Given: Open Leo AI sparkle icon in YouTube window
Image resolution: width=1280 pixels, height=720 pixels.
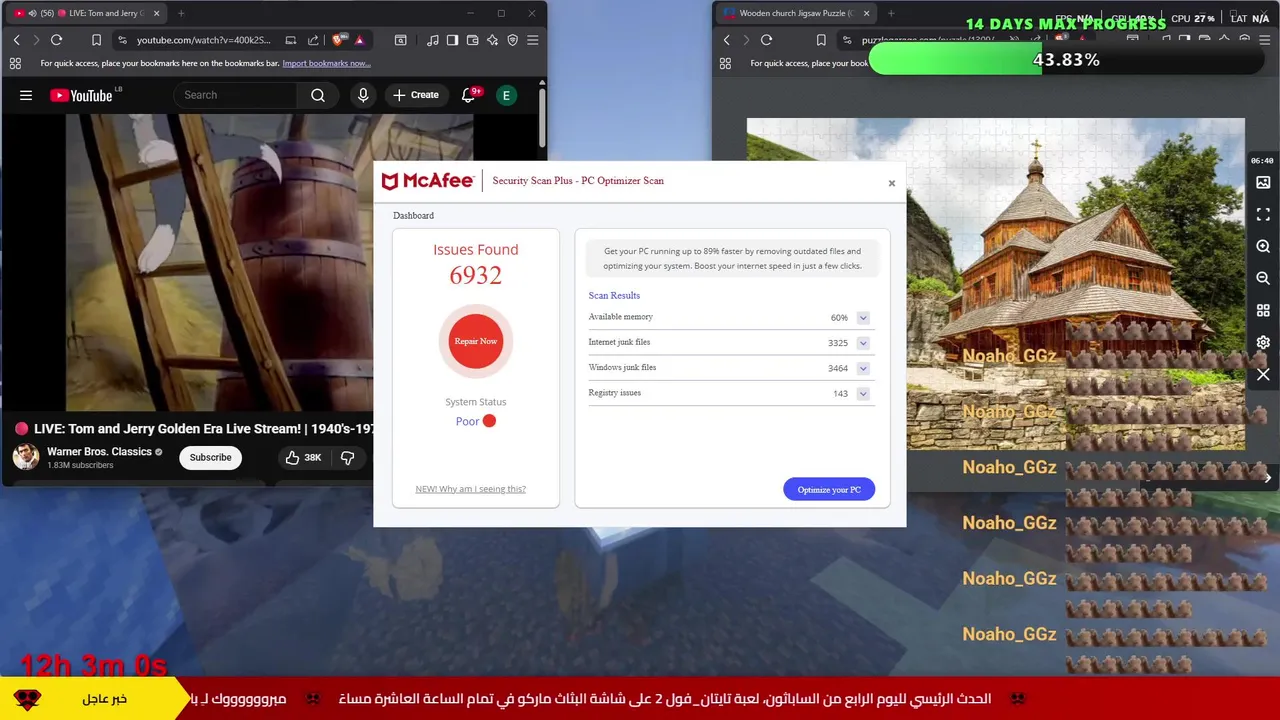Looking at the screenshot, I should pyautogui.click(x=492, y=40).
